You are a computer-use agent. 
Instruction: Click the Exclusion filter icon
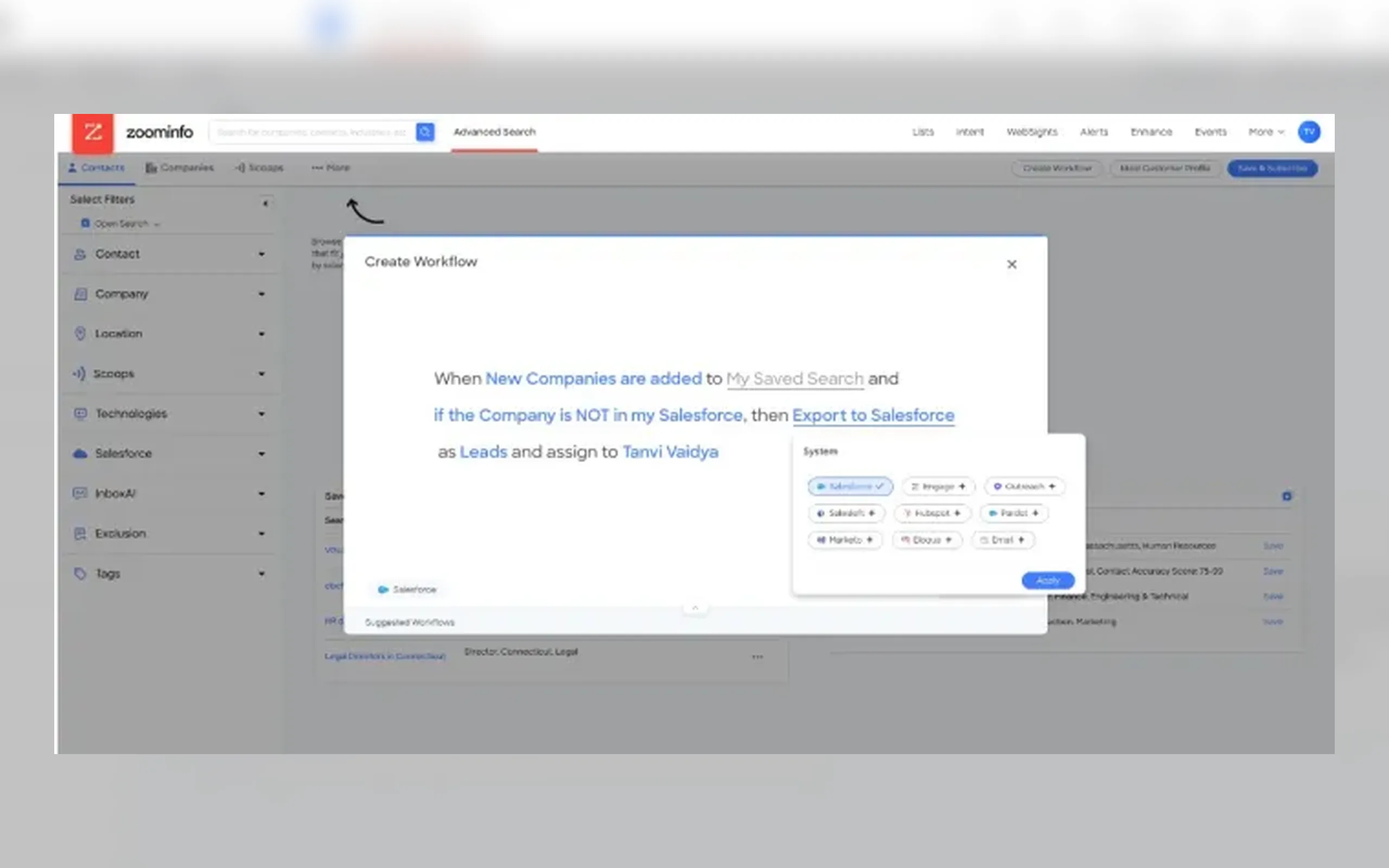[80, 533]
